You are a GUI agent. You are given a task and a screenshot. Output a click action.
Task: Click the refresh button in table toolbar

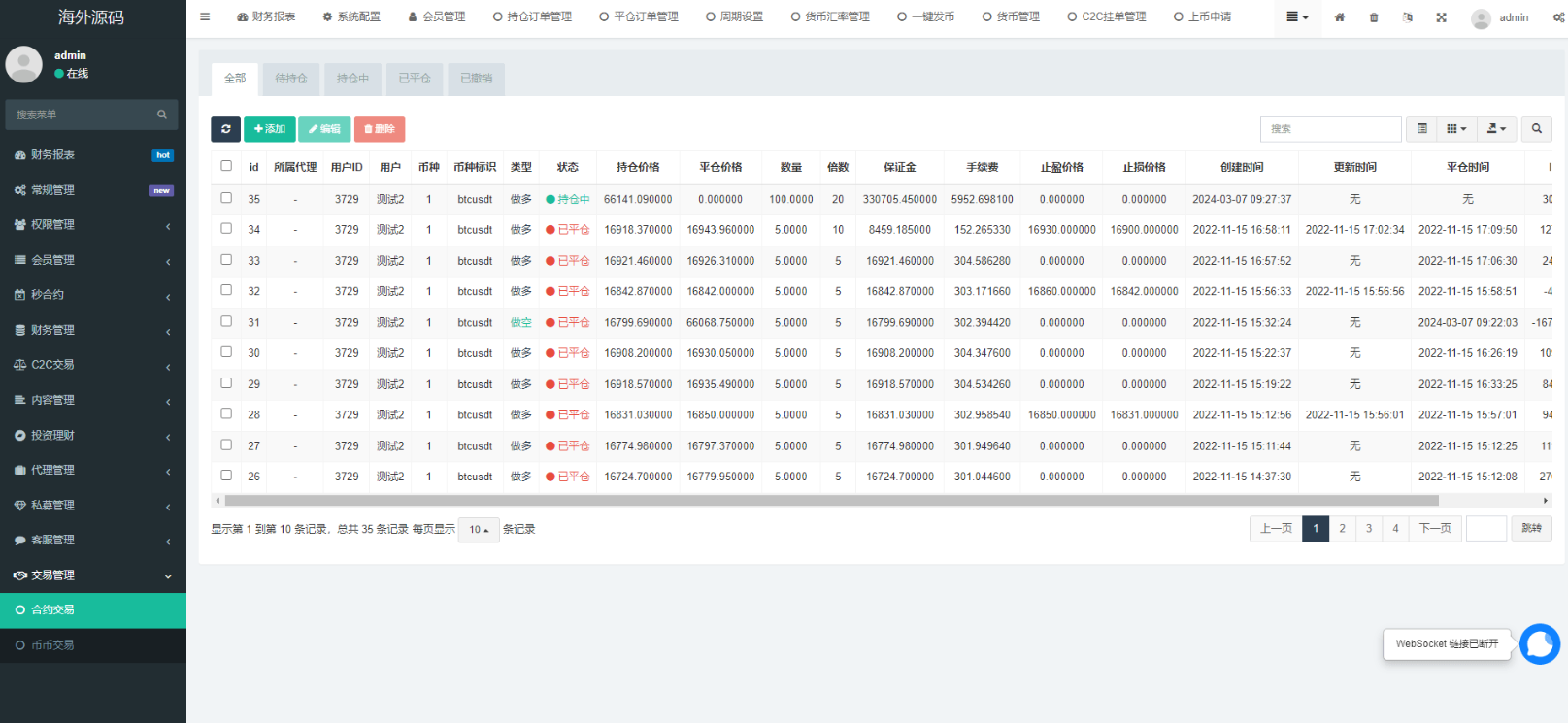[x=225, y=129]
